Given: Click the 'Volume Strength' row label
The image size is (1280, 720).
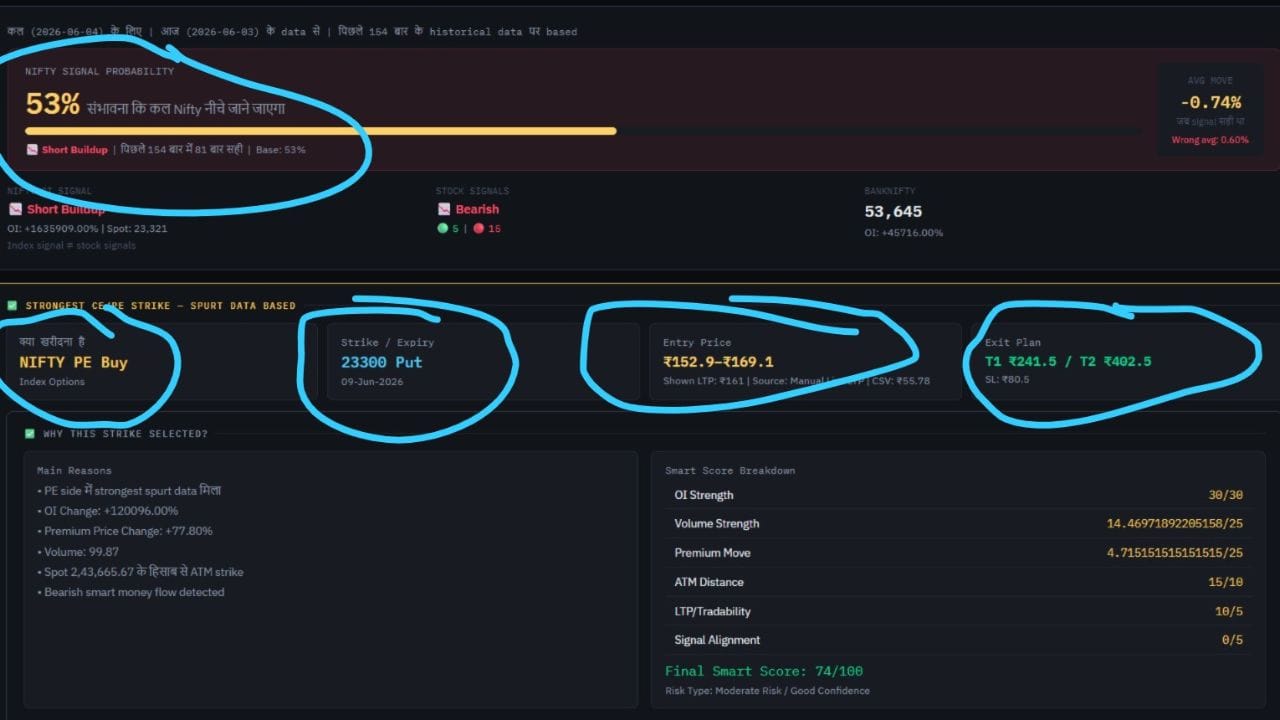Looking at the screenshot, I should pyautogui.click(x=717, y=524).
